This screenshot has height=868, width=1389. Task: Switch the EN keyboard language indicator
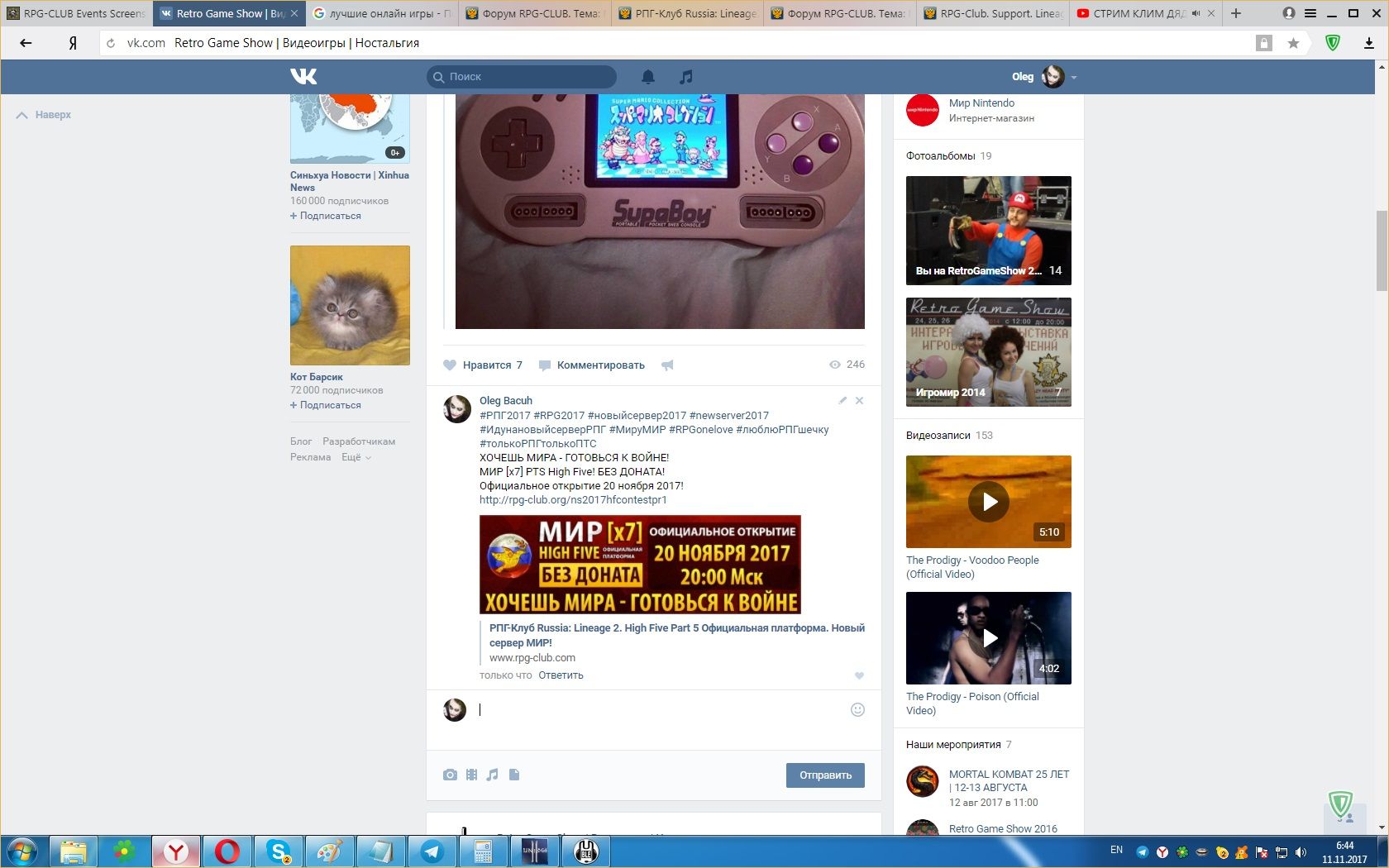tap(1116, 850)
